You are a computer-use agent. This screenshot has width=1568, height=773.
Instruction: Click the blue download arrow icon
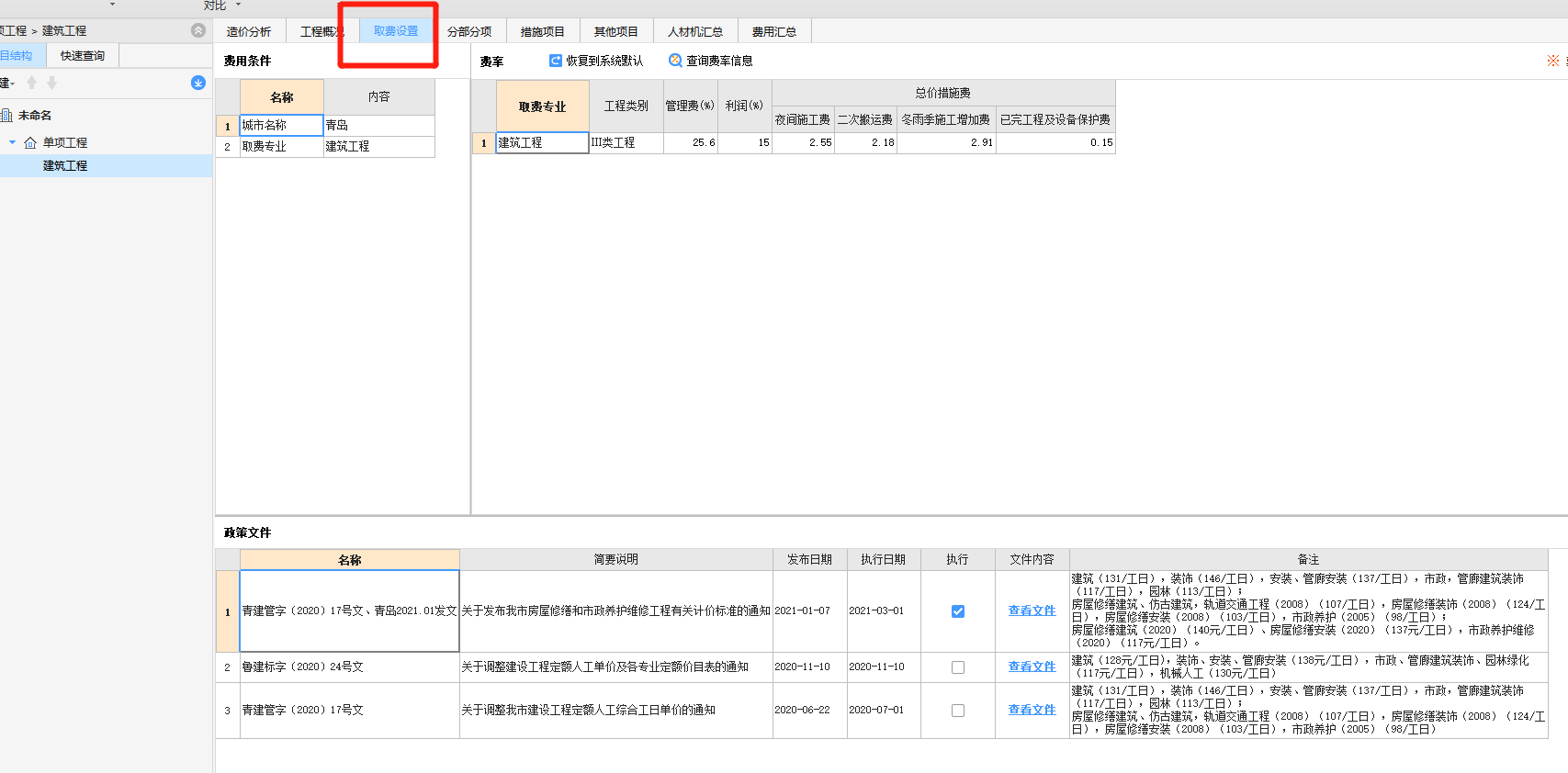pos(198,83)
